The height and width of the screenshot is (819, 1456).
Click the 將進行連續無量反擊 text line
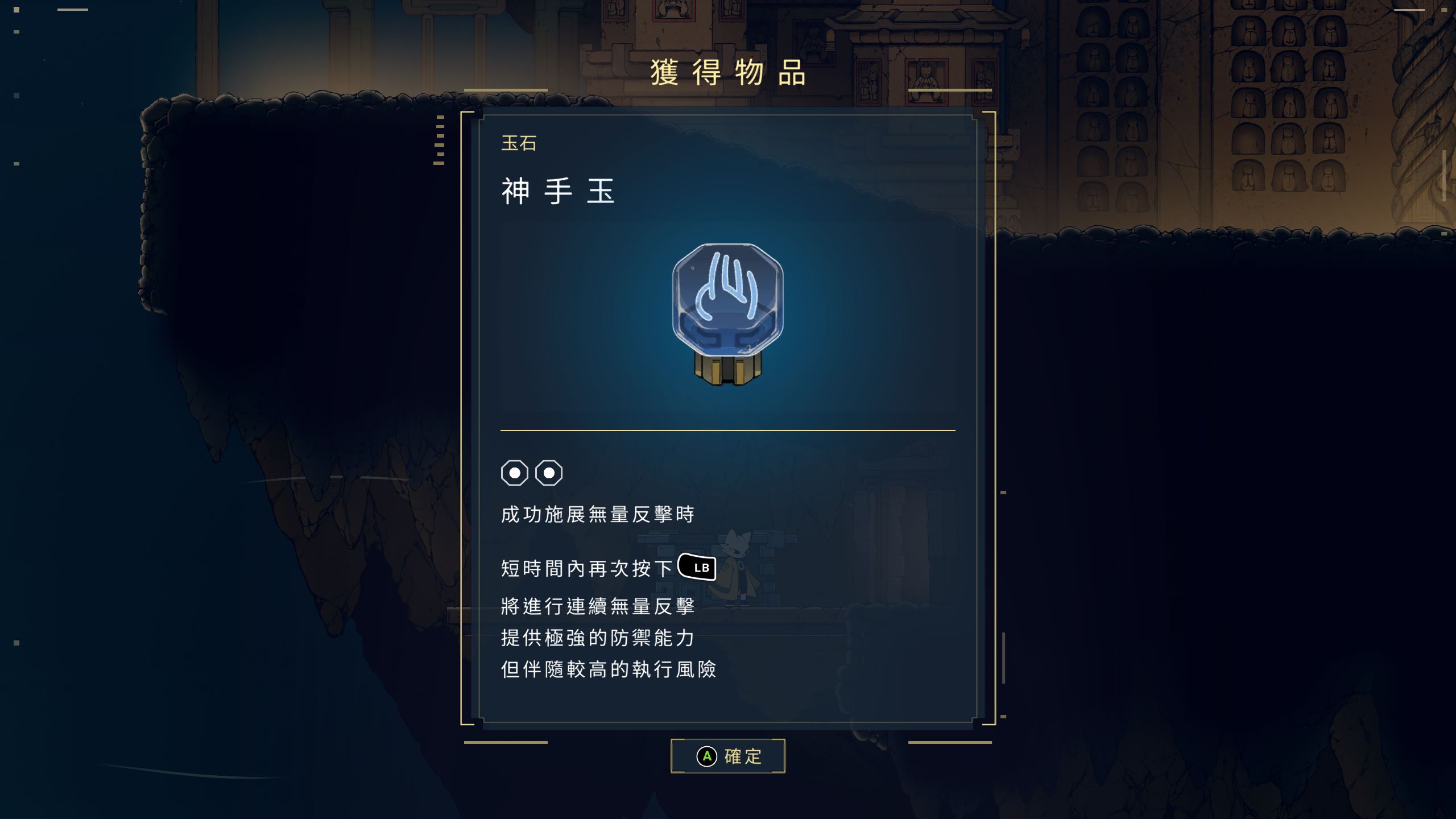[598, 606]
